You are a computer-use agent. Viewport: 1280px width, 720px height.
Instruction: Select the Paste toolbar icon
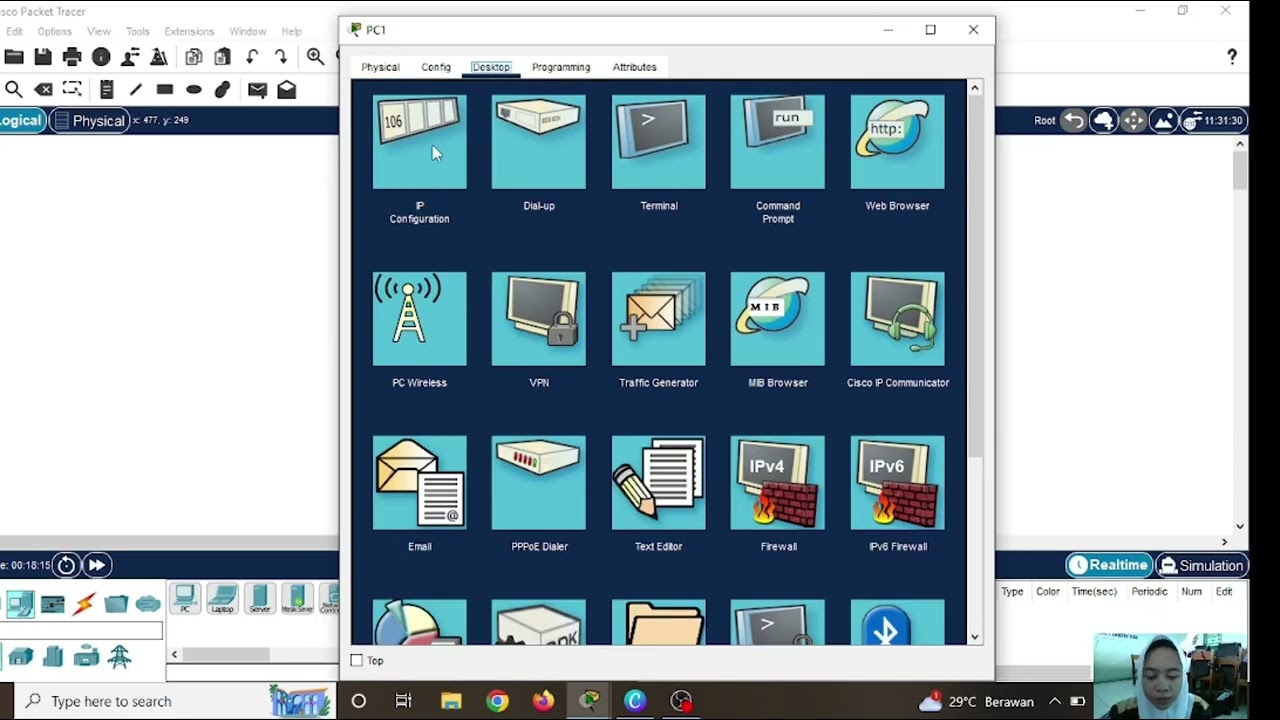coord(223,57)
